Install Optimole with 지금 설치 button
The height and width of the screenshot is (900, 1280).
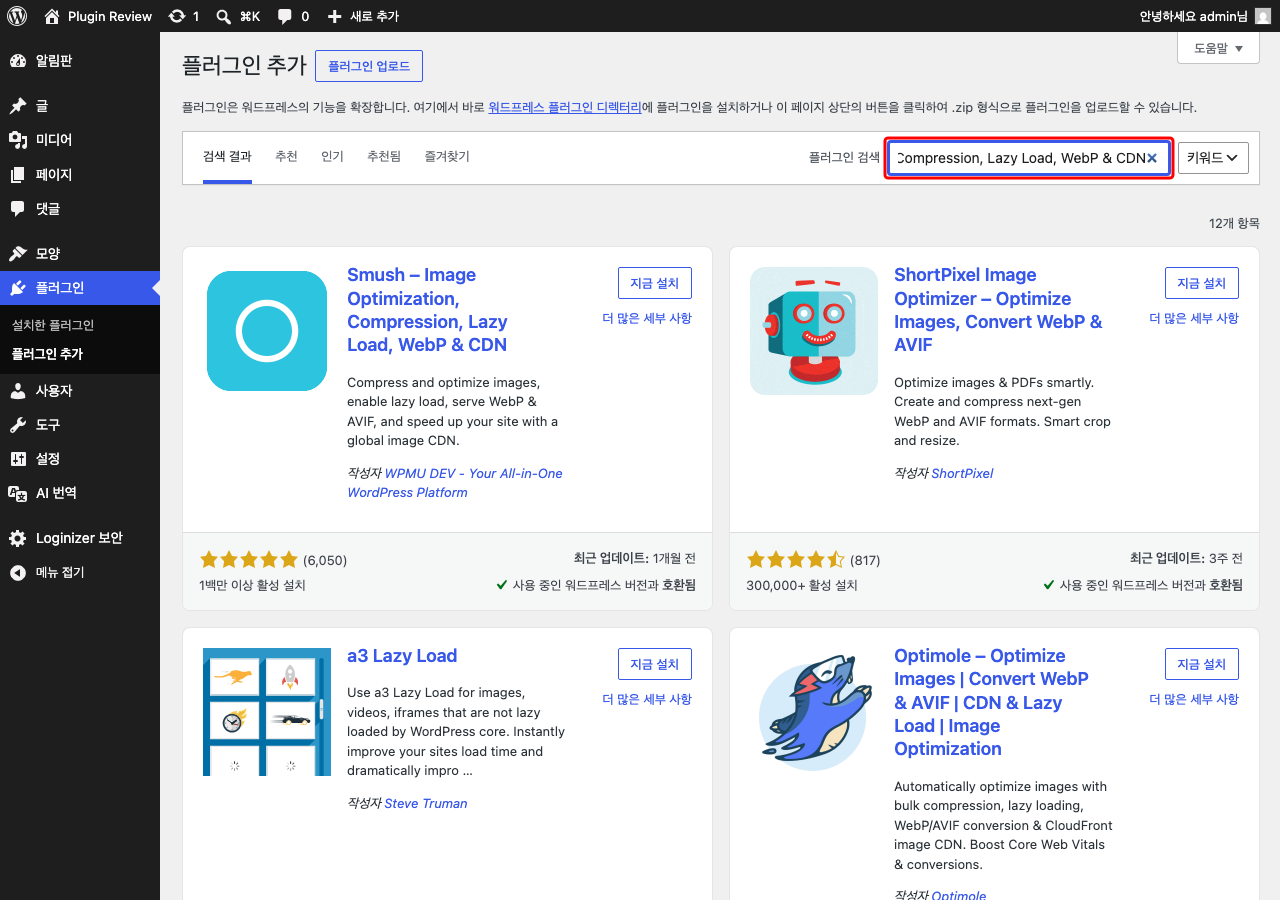click(x=1202, y=664)
